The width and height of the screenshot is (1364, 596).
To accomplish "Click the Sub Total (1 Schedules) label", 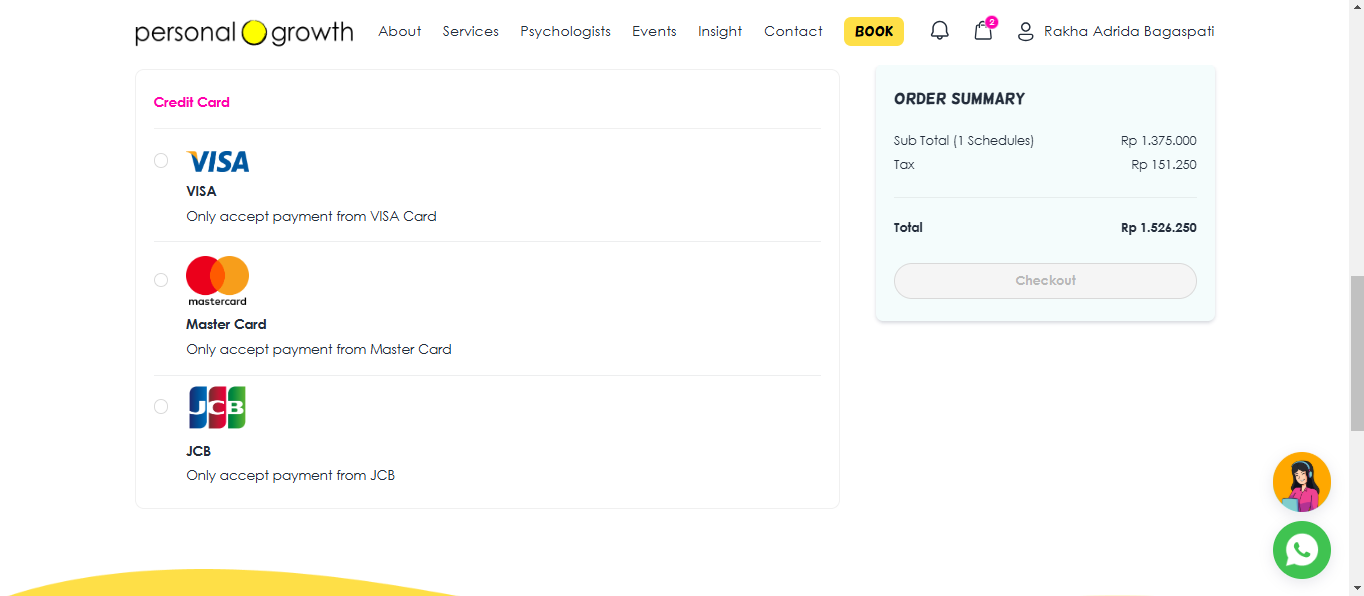I will (964, 140).
